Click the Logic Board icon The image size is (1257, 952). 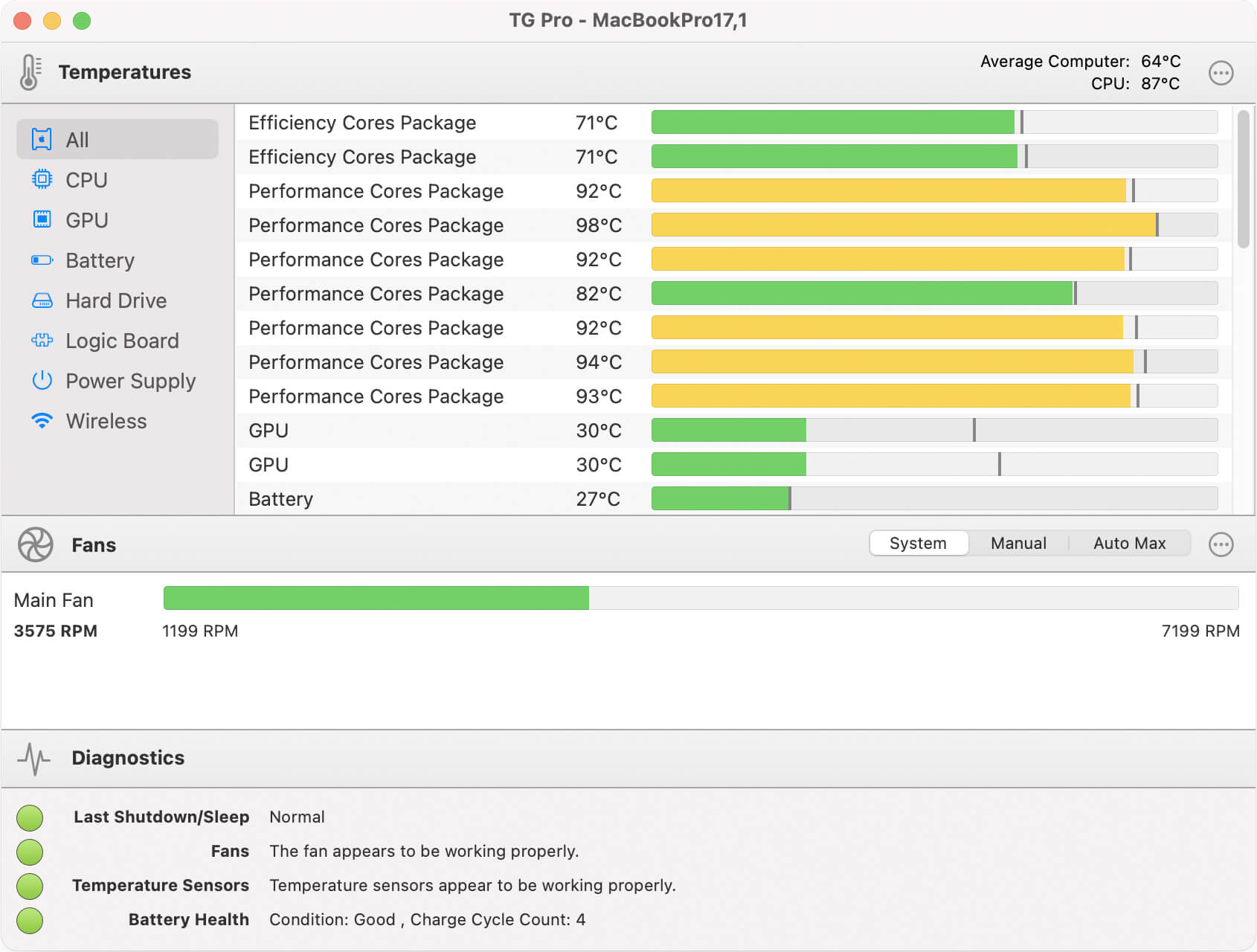42,340
